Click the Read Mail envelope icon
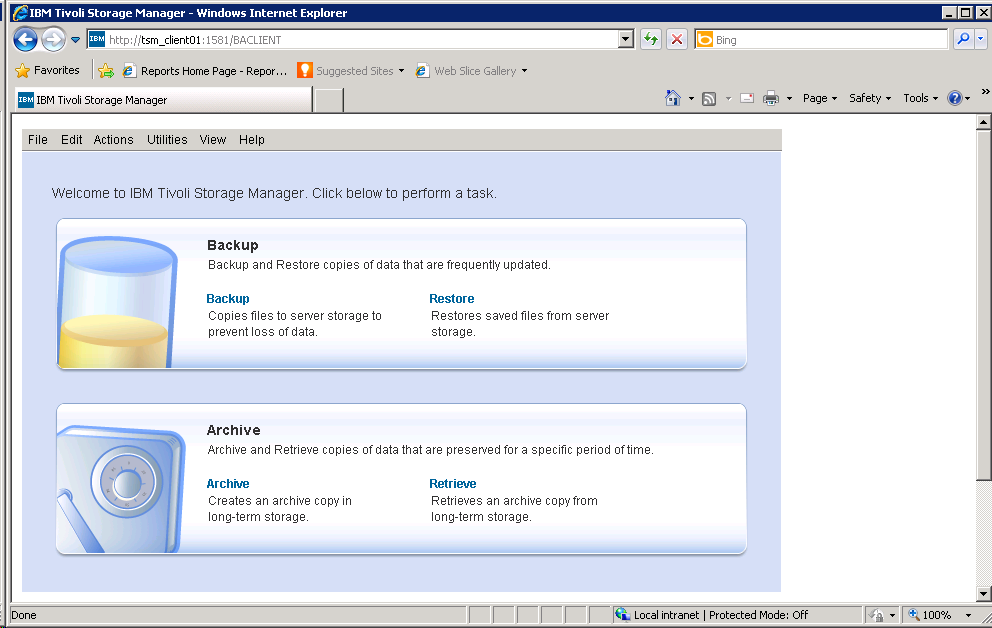Image resolution: width=992 pixels, height=628 pixels. (746, 98)
